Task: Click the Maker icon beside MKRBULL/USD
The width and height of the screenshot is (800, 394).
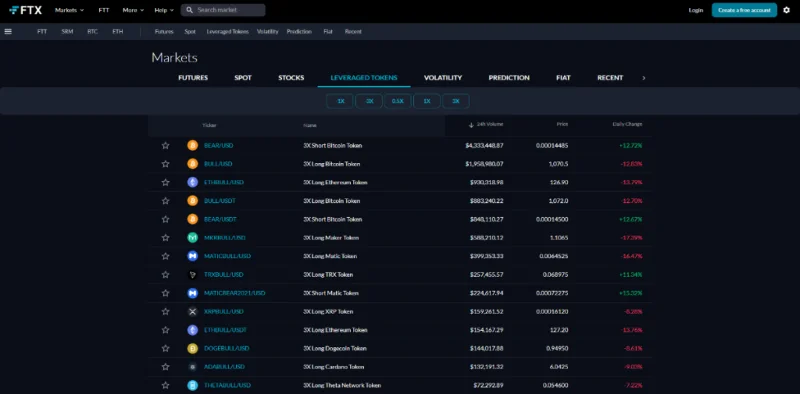Action: (x=192, y=238)
